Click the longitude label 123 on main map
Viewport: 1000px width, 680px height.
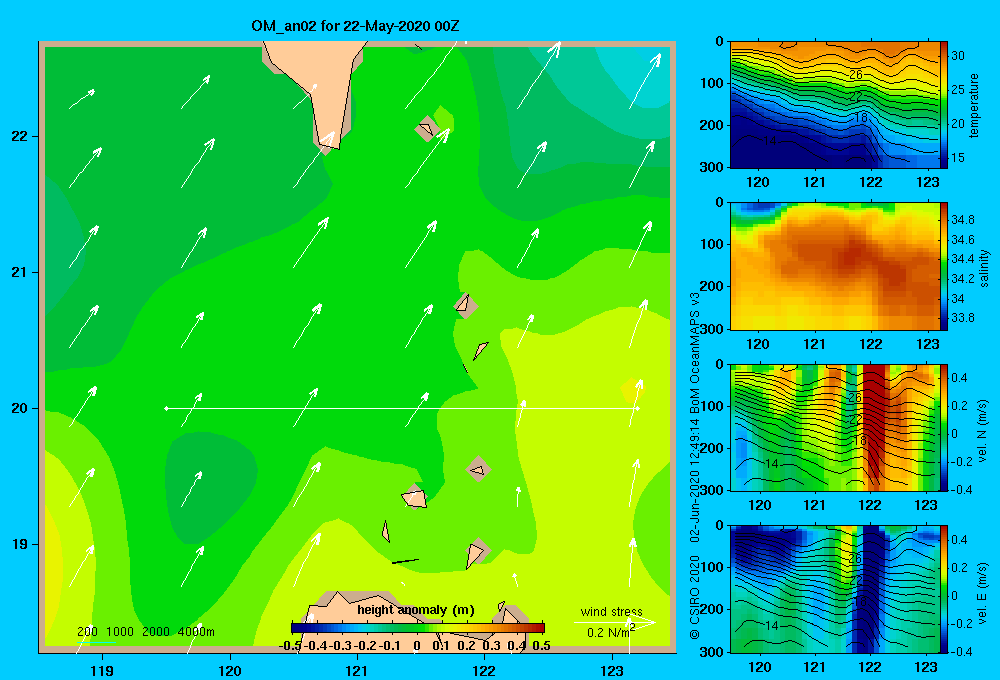tap(612, 670)
